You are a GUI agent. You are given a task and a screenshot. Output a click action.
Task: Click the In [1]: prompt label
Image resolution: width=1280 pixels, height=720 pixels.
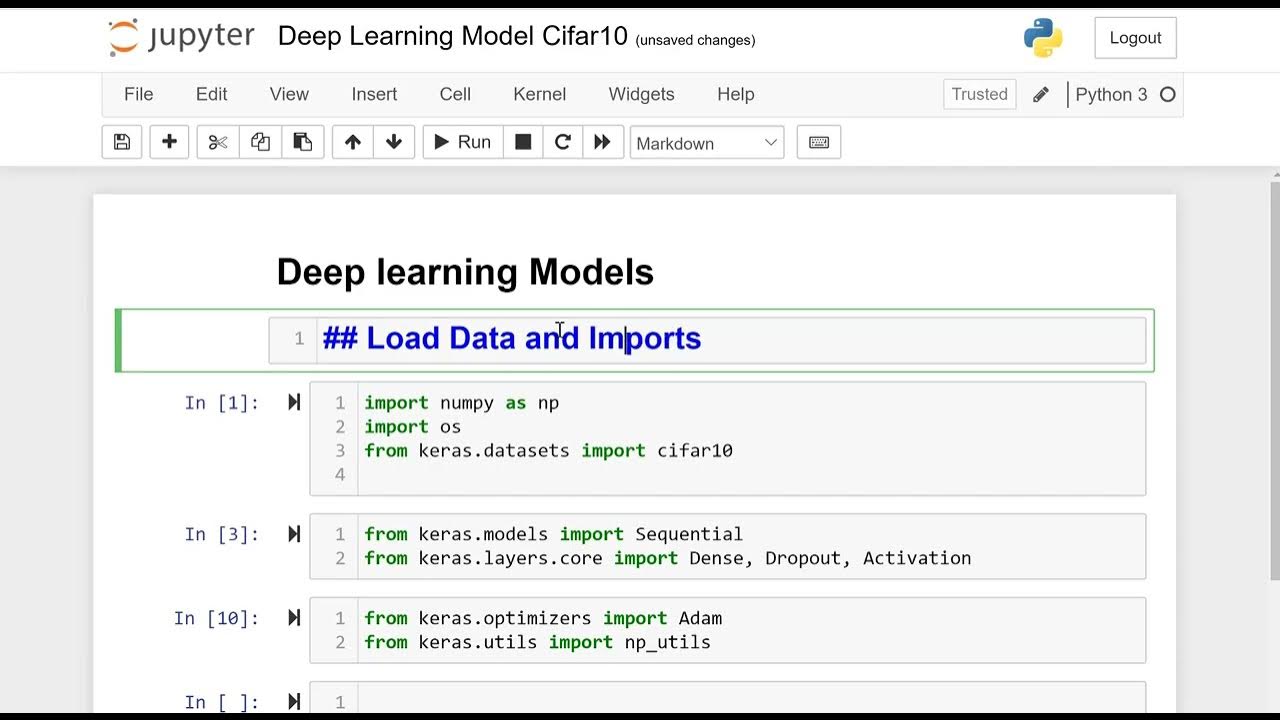(x=221, y=403)
